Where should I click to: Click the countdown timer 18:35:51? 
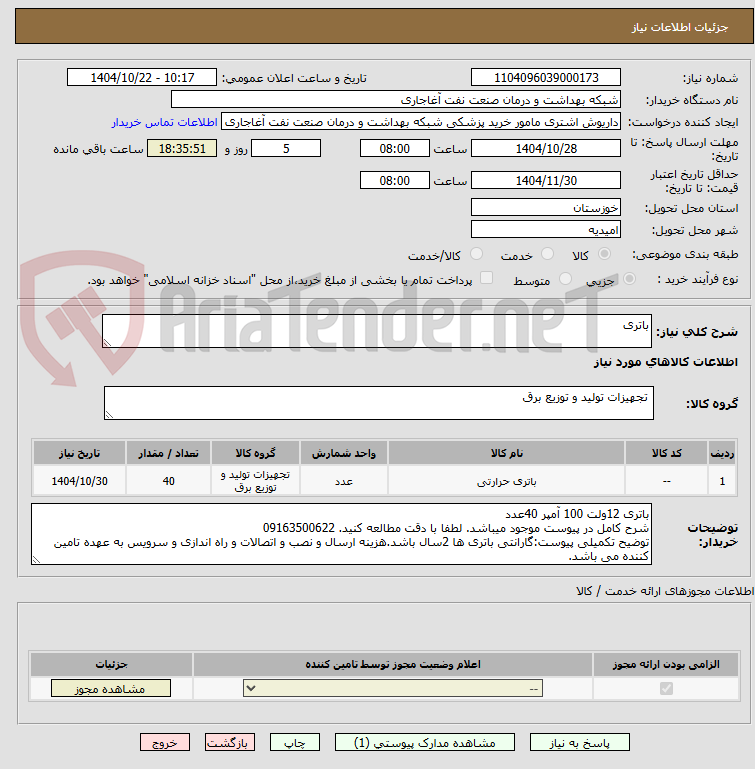click(x=182, y=149)
